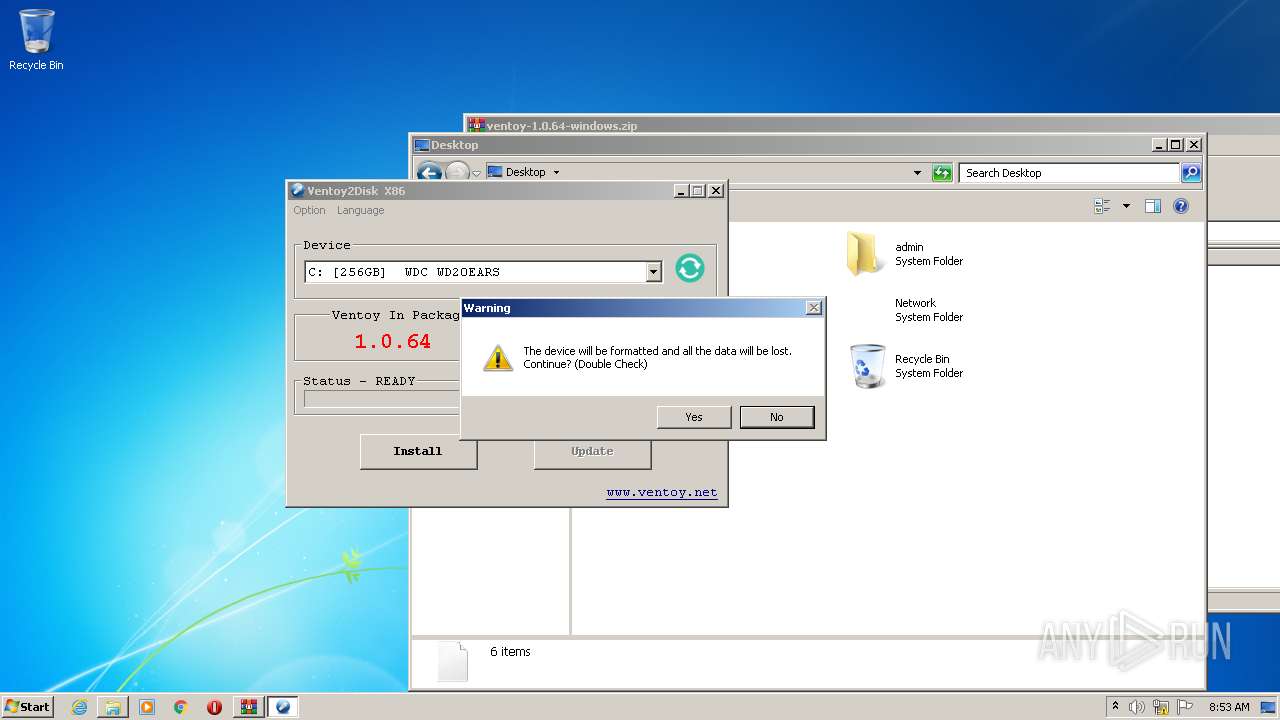This screenshot has height=720, width=1280.
Task: Click the Action Center flag icon
Action: tap(1185, 707)
